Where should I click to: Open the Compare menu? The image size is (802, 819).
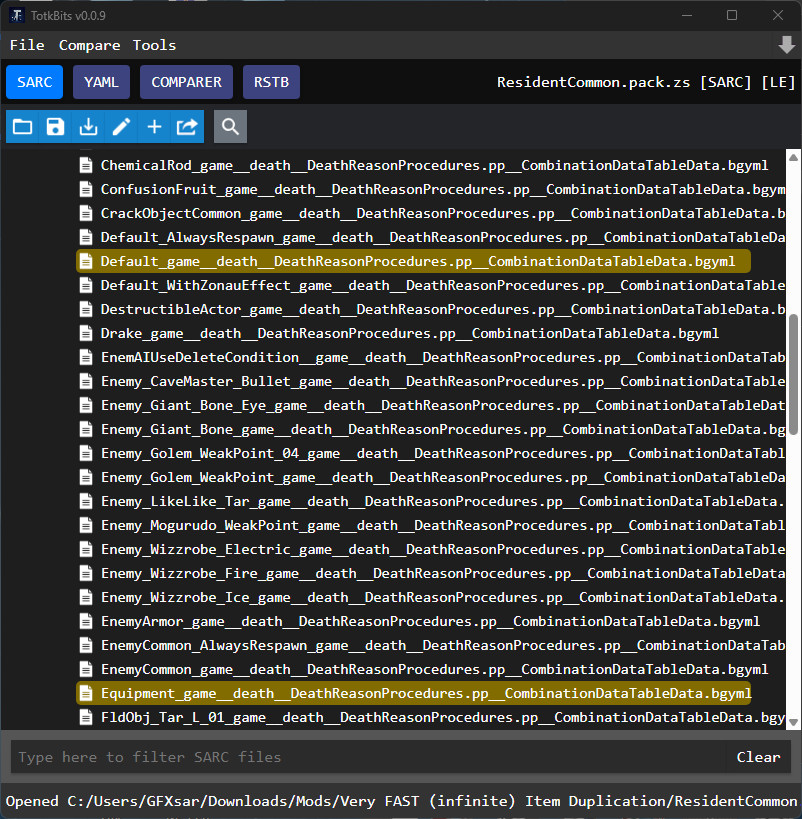(x=89, y=45)
